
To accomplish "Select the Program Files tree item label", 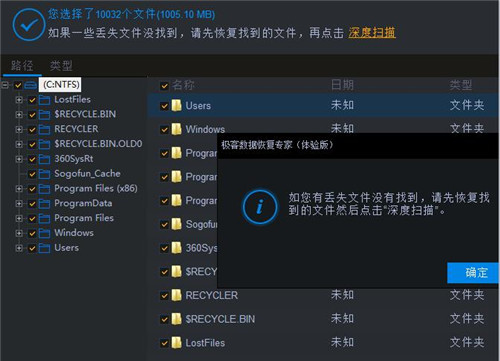I will tap(84, 218).
